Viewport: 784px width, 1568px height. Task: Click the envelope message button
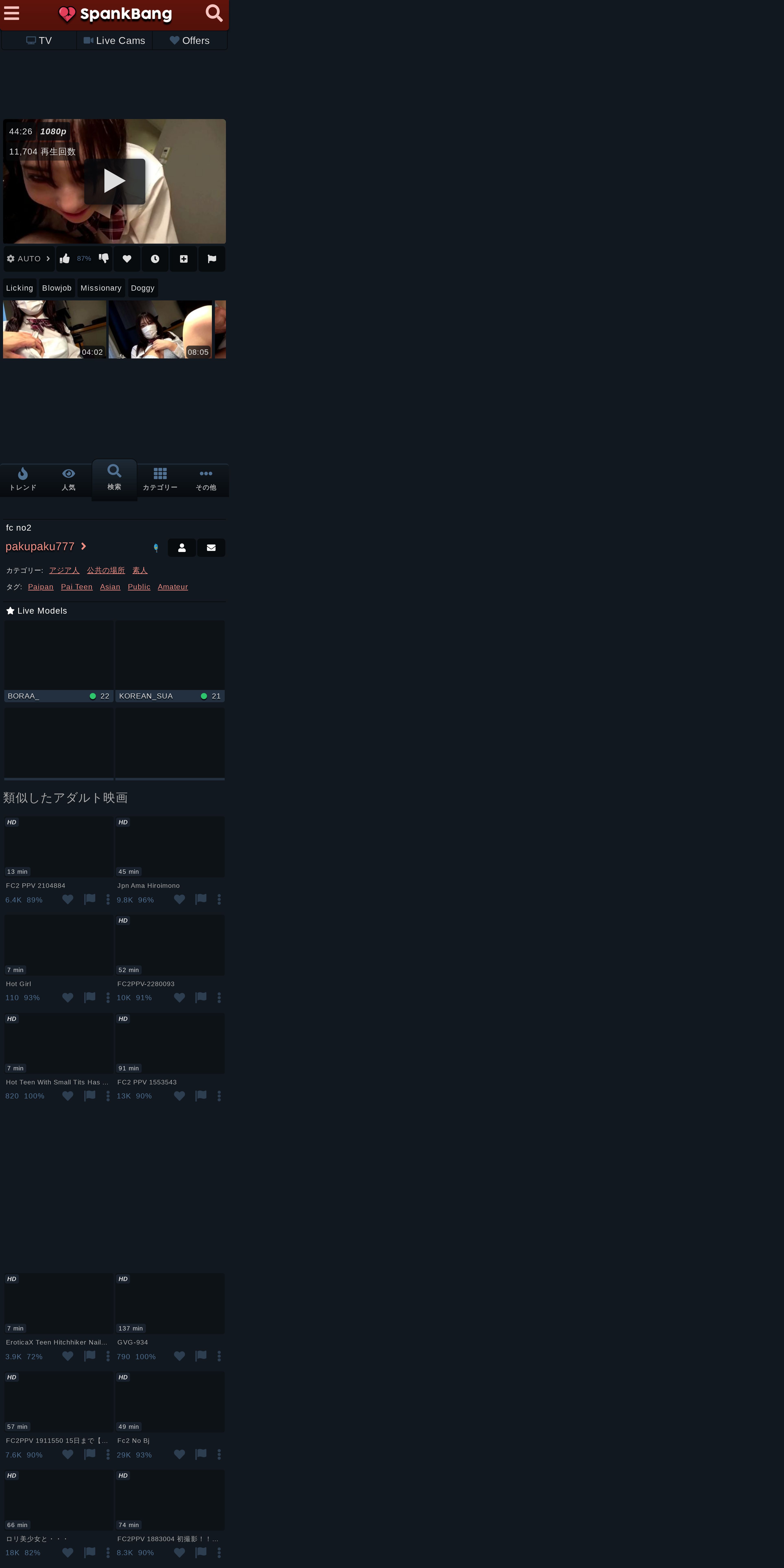tap(211, 548)
